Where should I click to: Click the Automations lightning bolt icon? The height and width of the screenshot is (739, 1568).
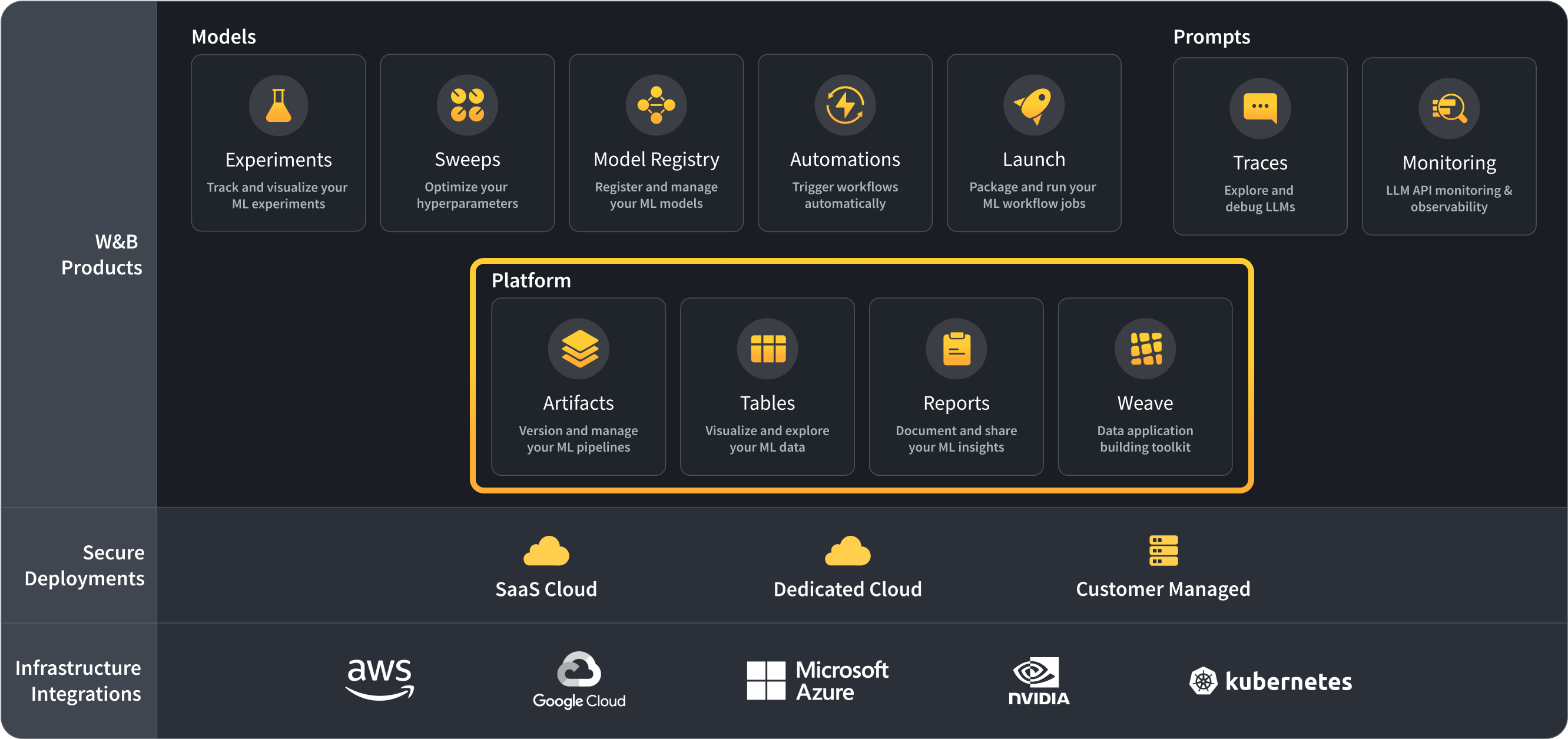(845, 105)
